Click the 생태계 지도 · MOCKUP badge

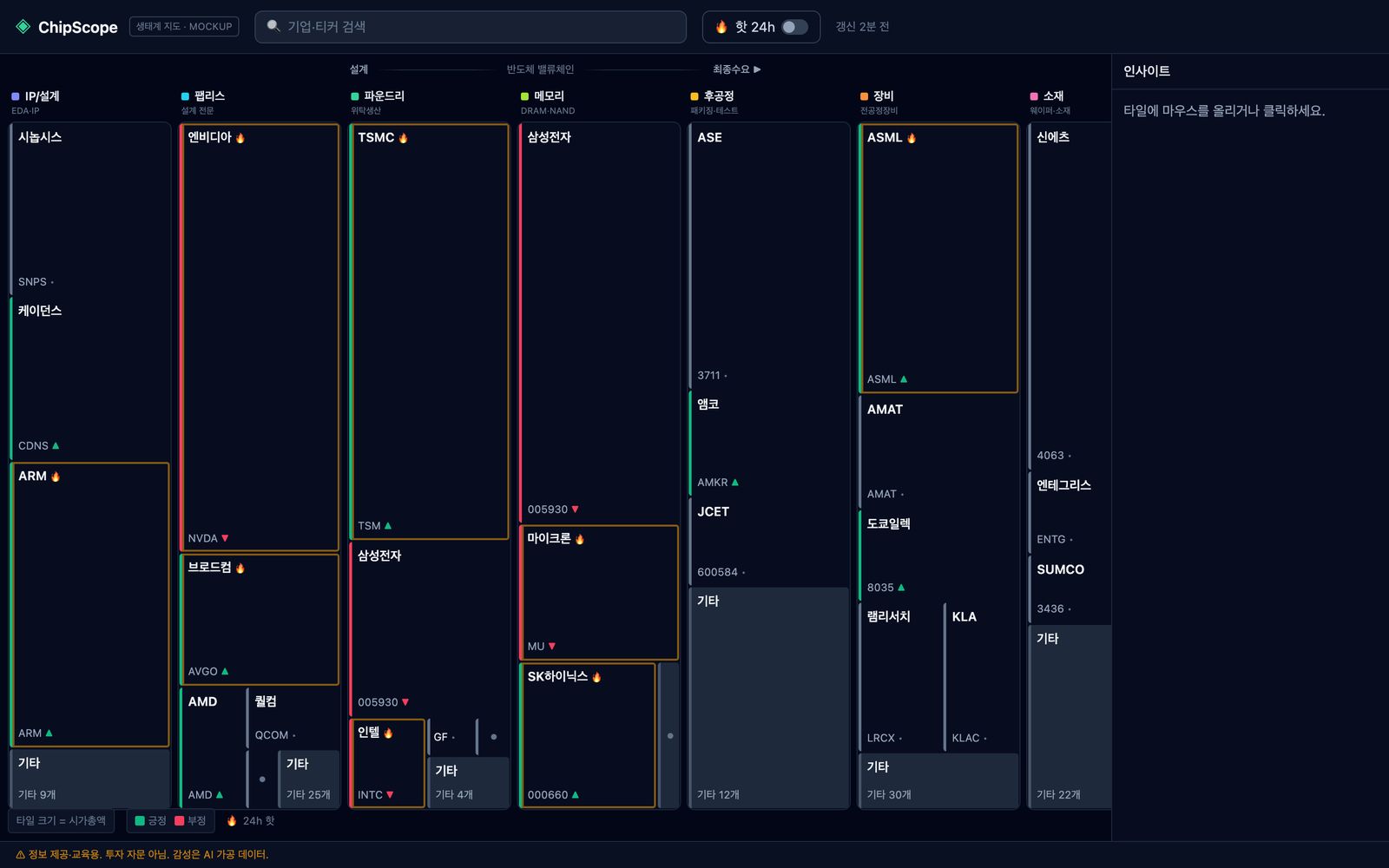point(184,27)
